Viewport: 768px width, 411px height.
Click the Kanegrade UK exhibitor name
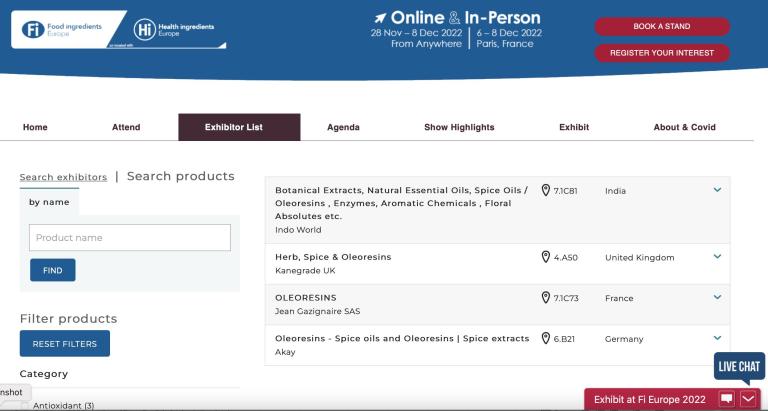coord(305,270)
